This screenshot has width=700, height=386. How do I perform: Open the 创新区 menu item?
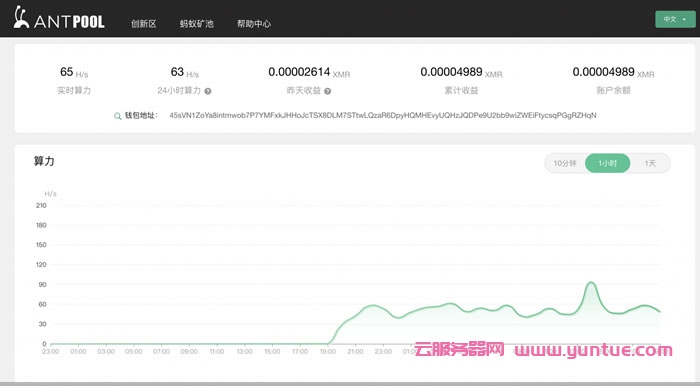(144, 24)
